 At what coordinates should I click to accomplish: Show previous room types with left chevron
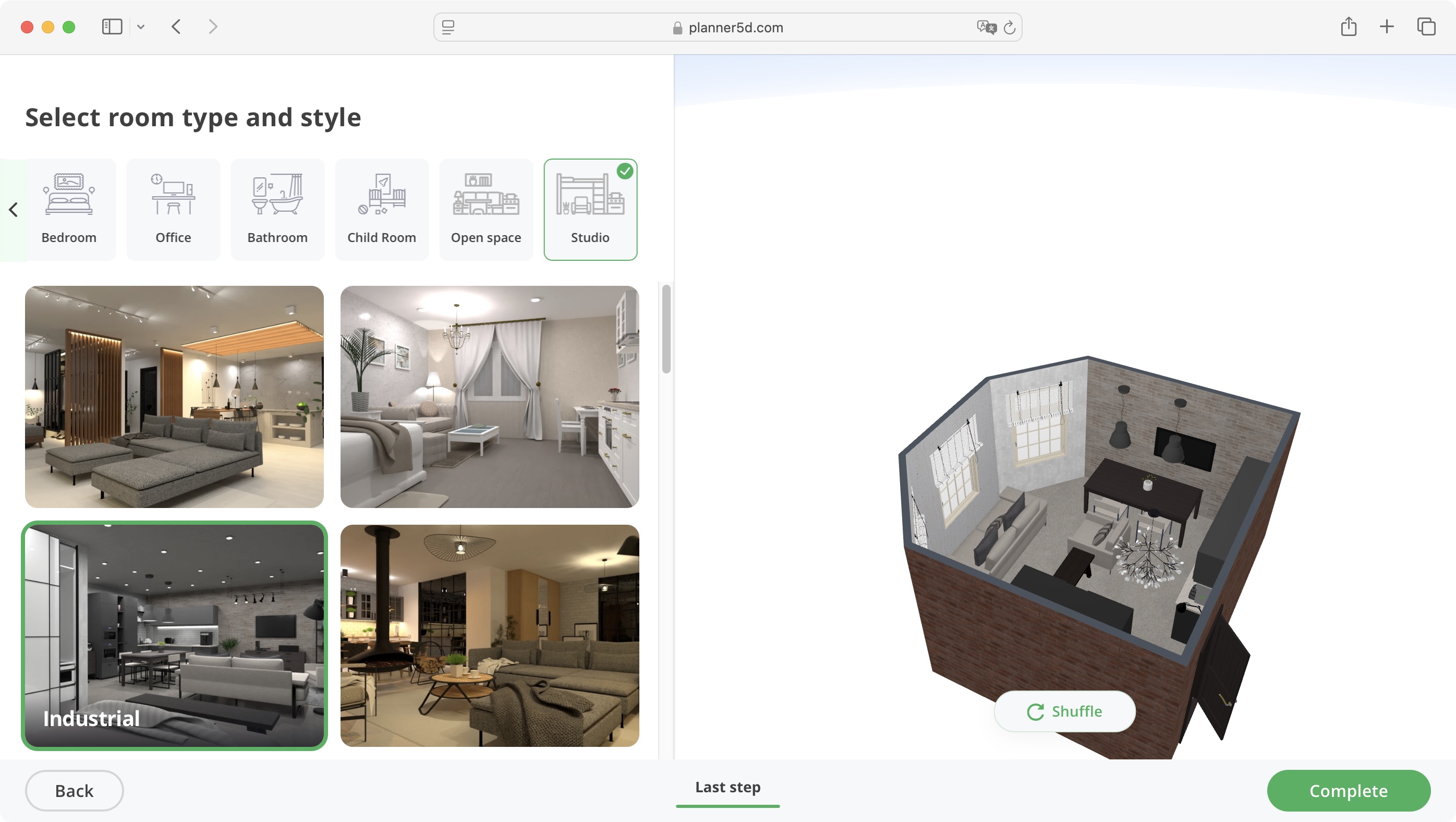tap(14, 210)
